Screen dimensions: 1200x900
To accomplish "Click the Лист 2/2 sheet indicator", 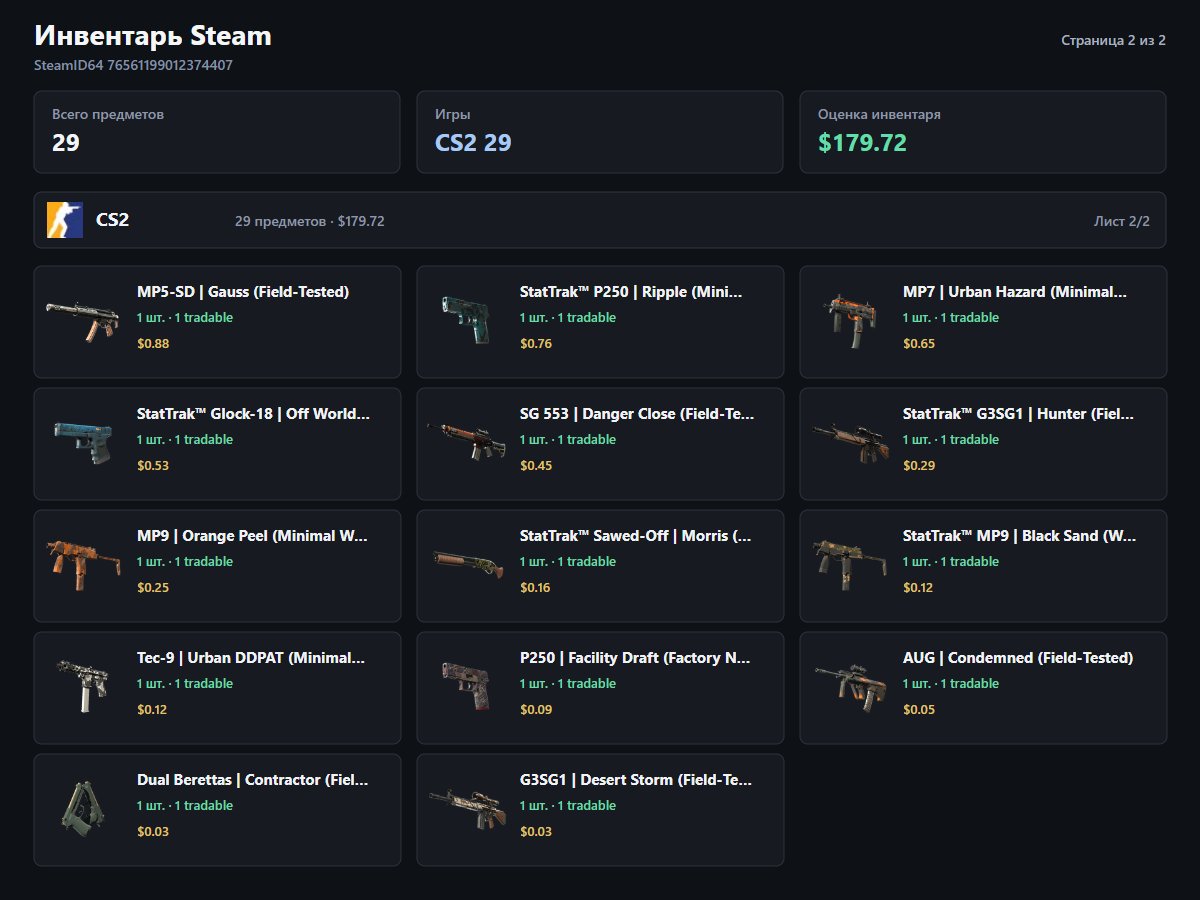I will click(1122, 221).
